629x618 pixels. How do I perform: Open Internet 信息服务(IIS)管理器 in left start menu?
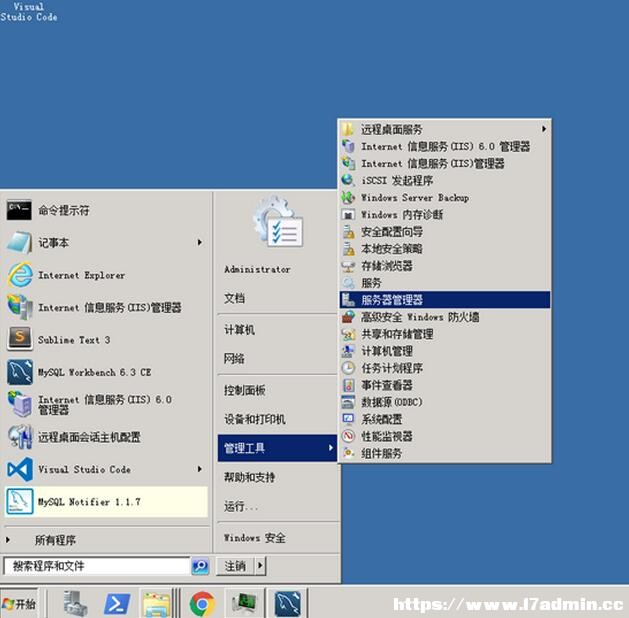(107, 307)
